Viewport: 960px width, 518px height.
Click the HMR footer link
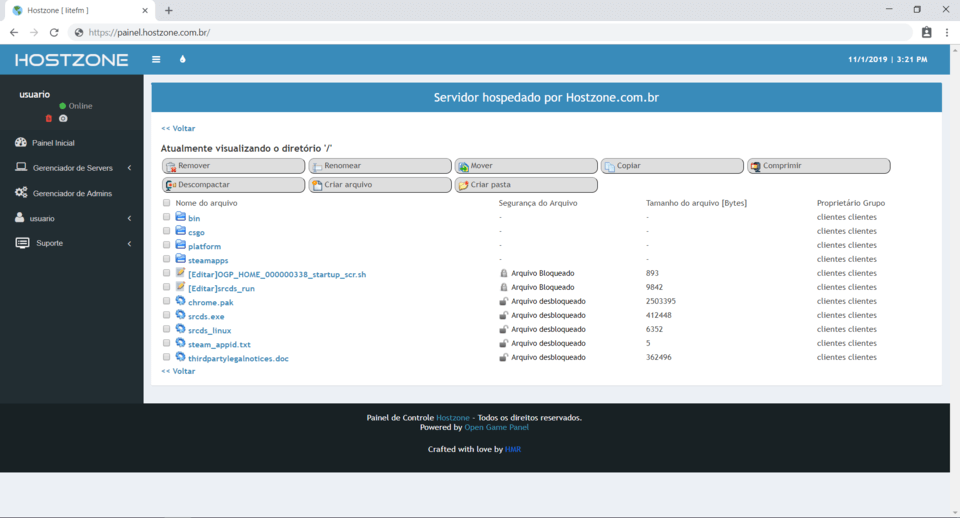[512, 449]
